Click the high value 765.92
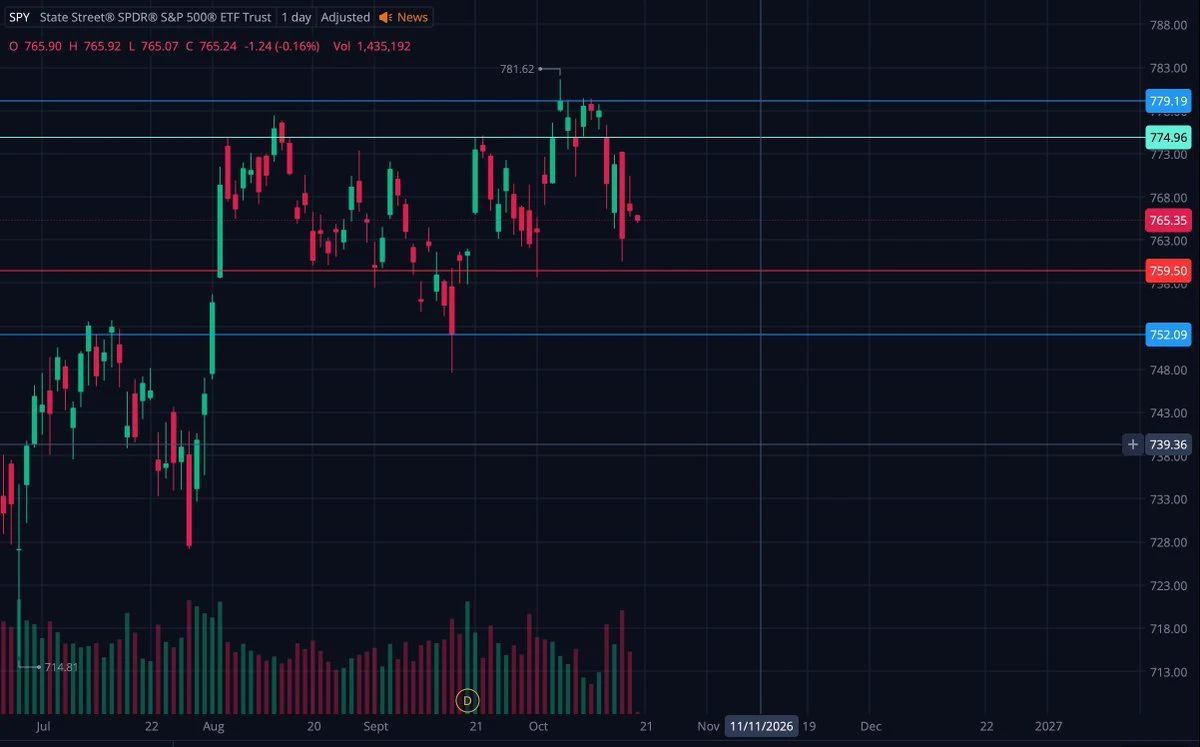This screenshot has height=747, width=1200. [x=102, y=46]
